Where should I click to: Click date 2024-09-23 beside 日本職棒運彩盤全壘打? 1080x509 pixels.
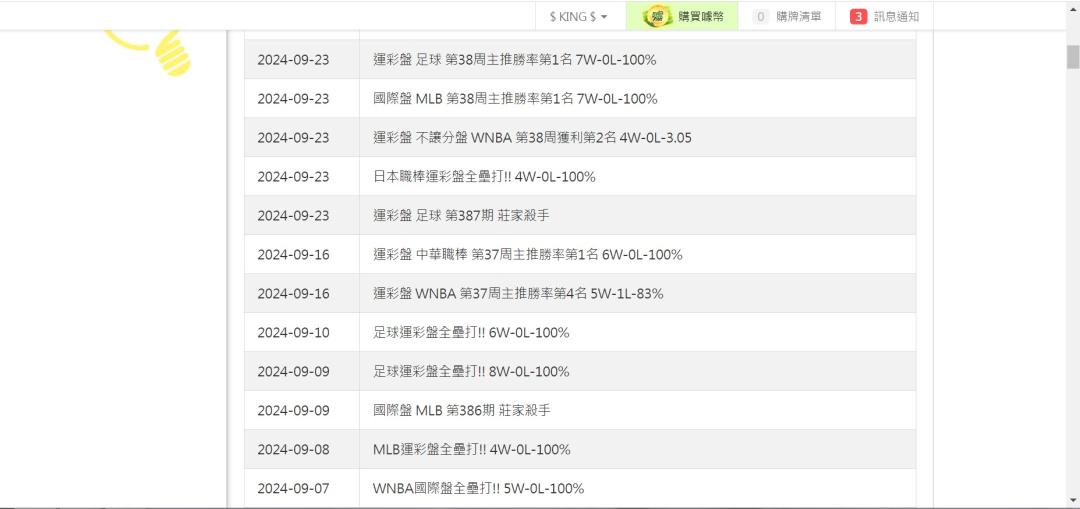click(293, 176)
